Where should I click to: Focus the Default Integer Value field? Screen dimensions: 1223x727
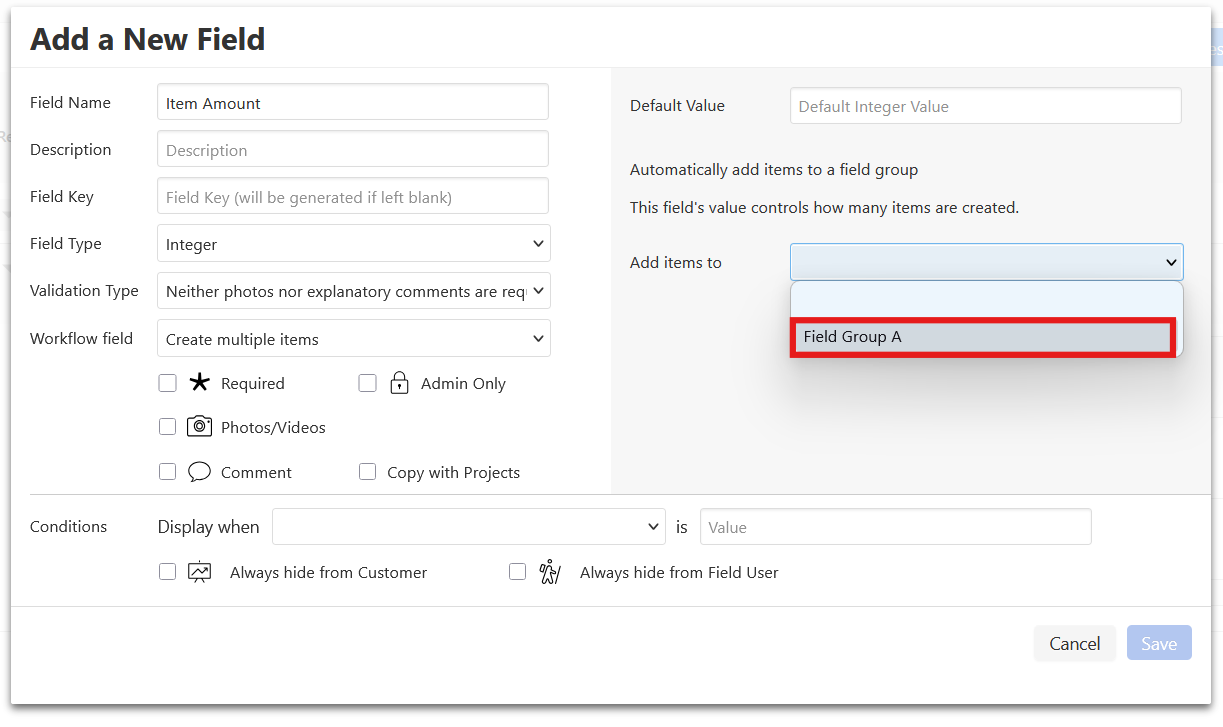[985, 106]
